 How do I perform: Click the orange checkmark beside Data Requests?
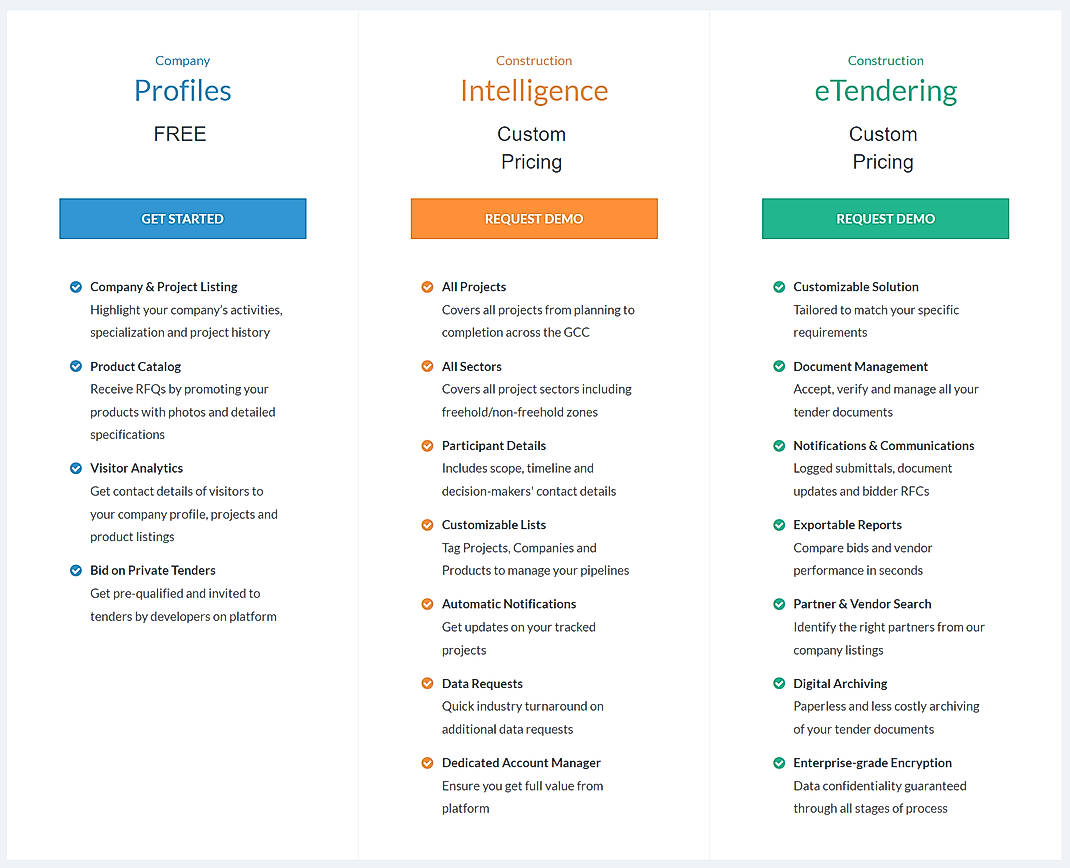(x=428, y=683)
